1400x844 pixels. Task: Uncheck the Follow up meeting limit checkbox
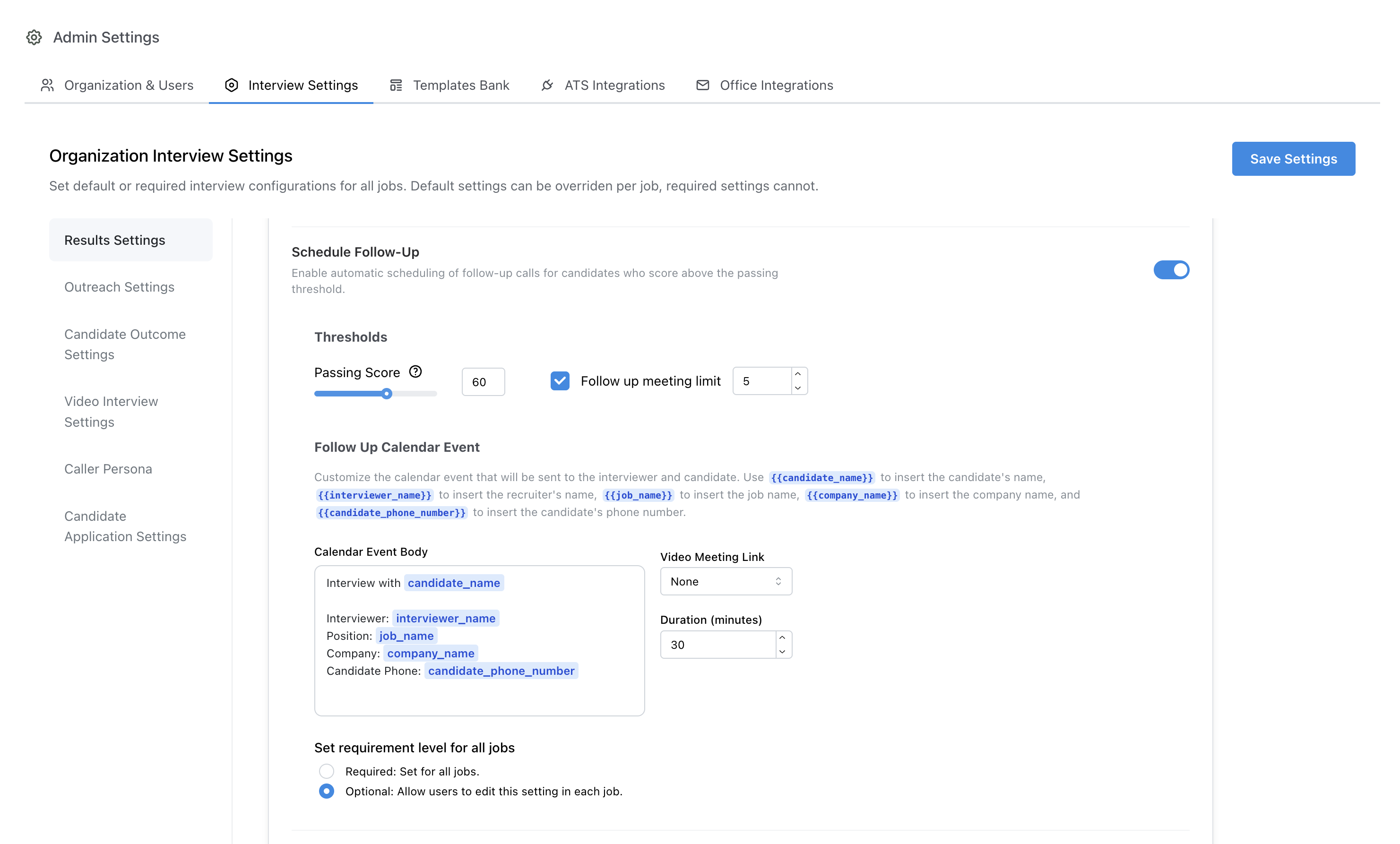coord(560,380)
